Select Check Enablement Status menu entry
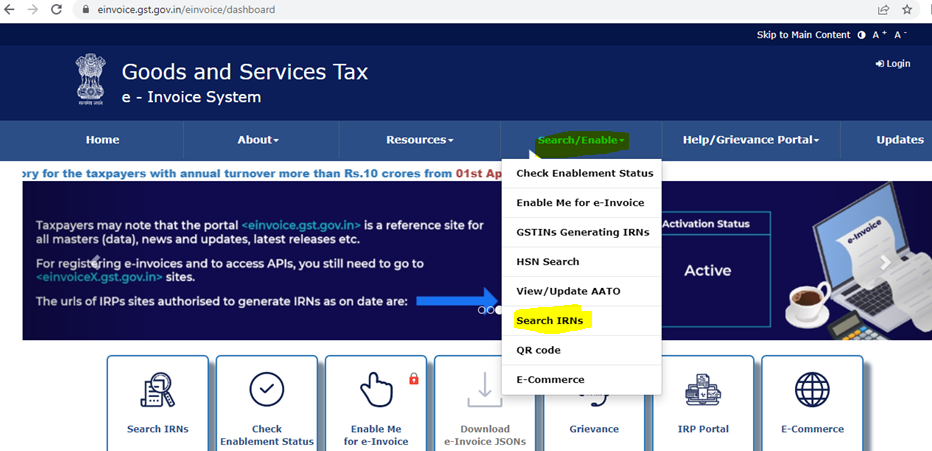Screen dimensions: 932x451 click(582, 174)
